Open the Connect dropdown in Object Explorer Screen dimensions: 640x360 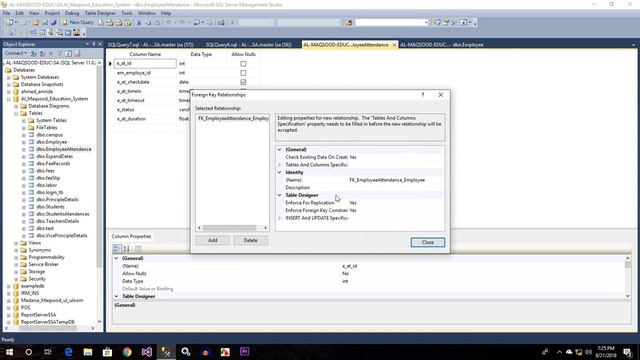pyautogui.click(x=16, y=53)
